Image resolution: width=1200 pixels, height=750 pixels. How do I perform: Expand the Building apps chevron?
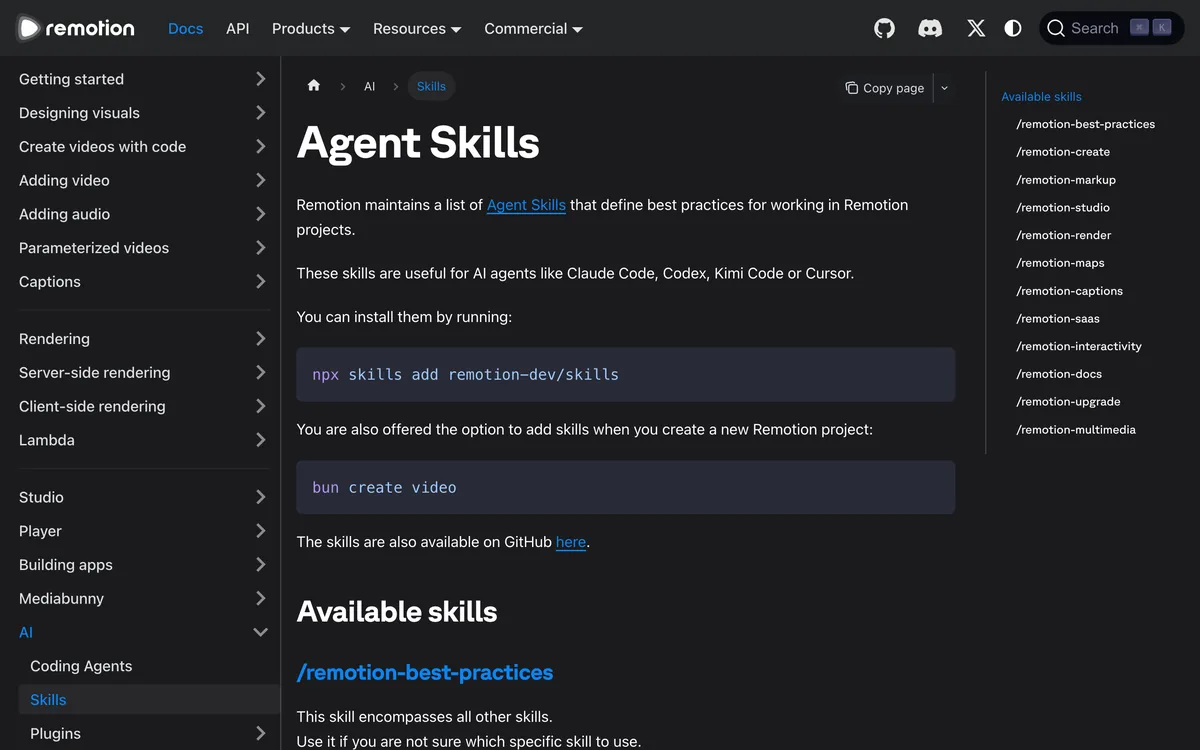[x=260, y=564]
